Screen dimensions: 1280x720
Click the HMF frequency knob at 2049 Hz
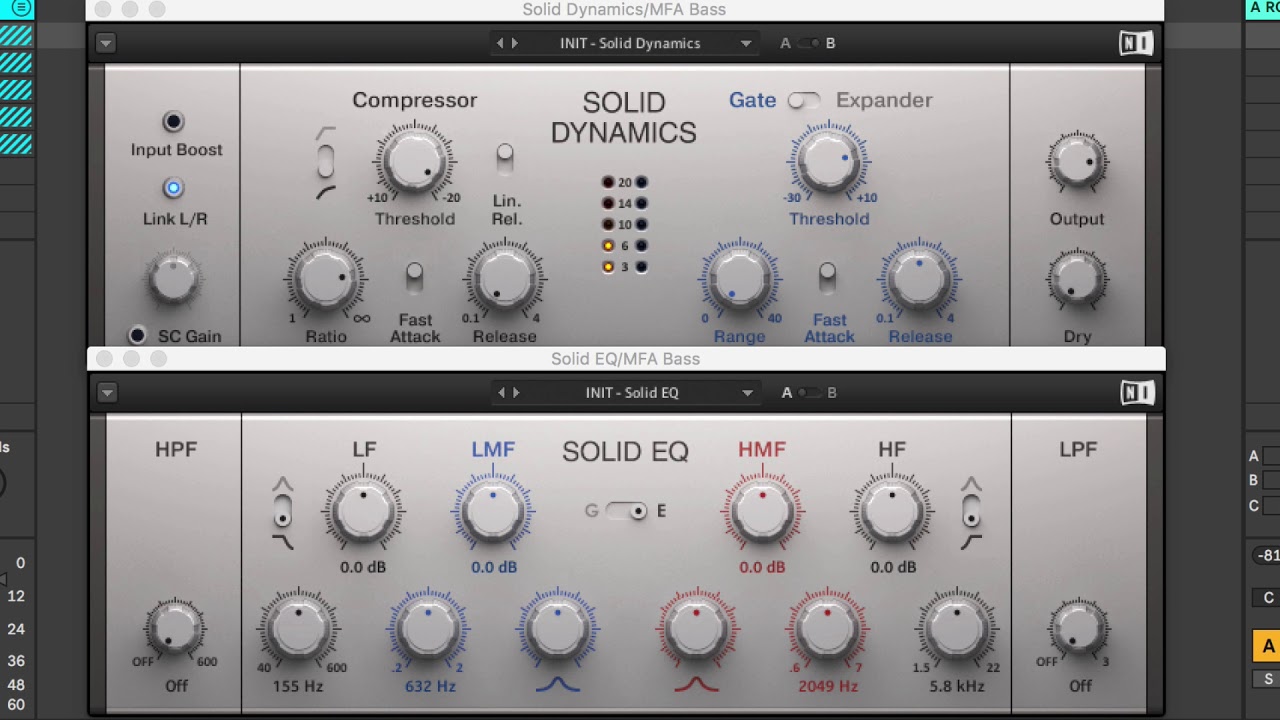pyautogui.click(x=827, y=629)
